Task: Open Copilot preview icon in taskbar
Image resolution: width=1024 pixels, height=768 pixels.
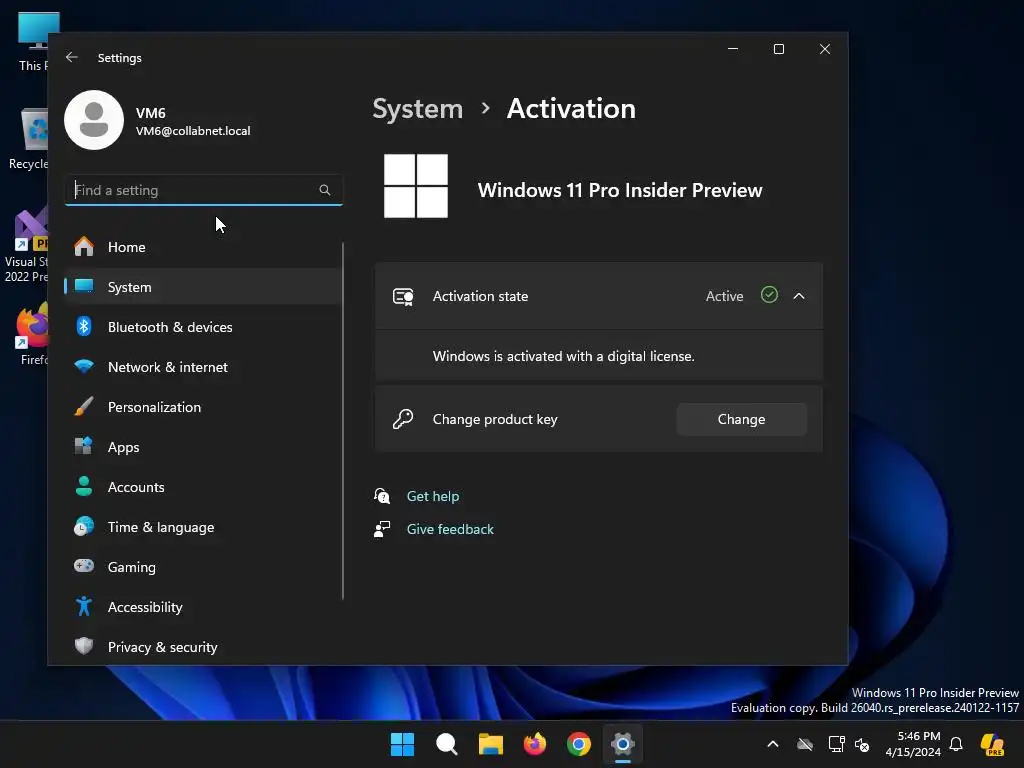Action: click(x=992, y=744)
